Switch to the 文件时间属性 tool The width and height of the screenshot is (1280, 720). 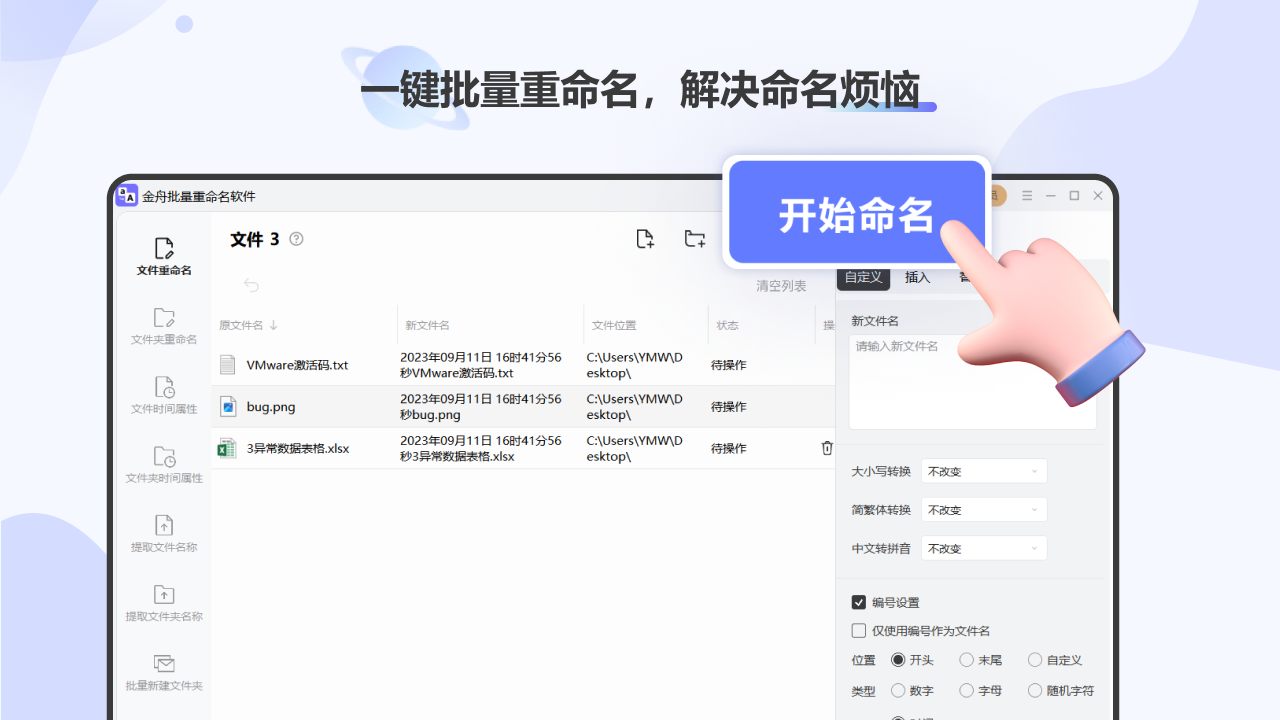point(163,394)
